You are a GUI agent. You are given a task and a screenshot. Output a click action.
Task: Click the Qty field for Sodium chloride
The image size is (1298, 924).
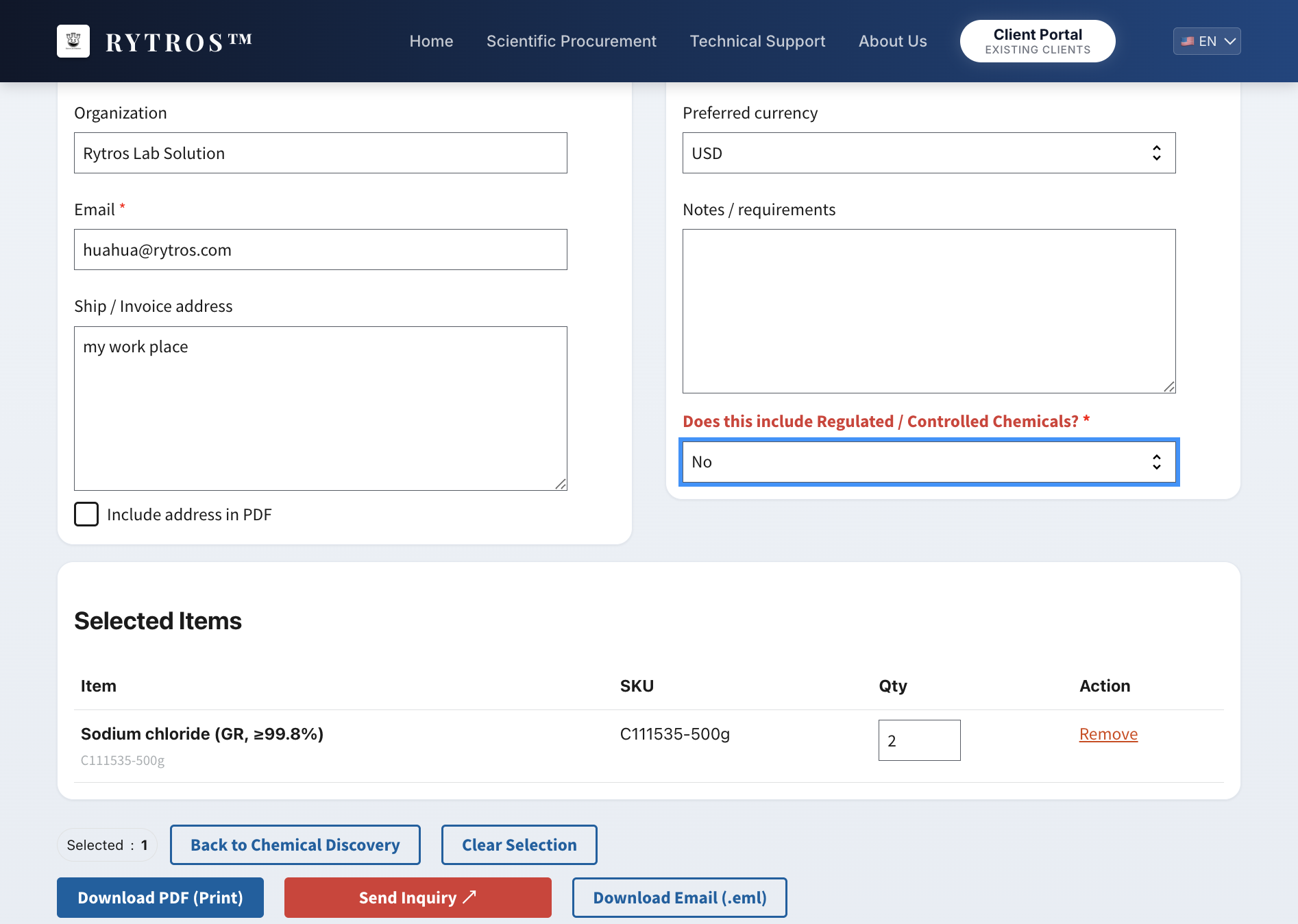920,740
